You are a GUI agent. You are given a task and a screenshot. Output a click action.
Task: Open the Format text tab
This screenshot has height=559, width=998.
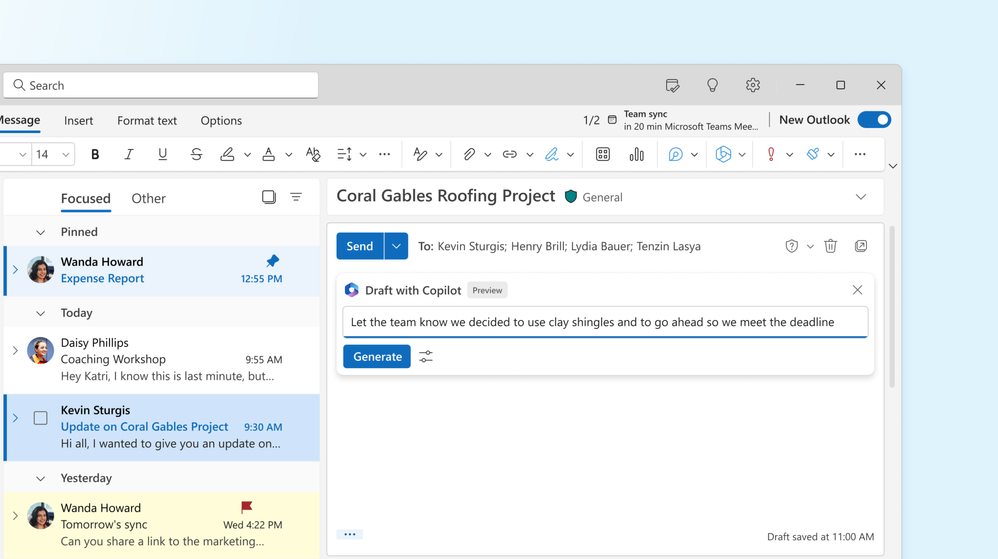[147, 120]
